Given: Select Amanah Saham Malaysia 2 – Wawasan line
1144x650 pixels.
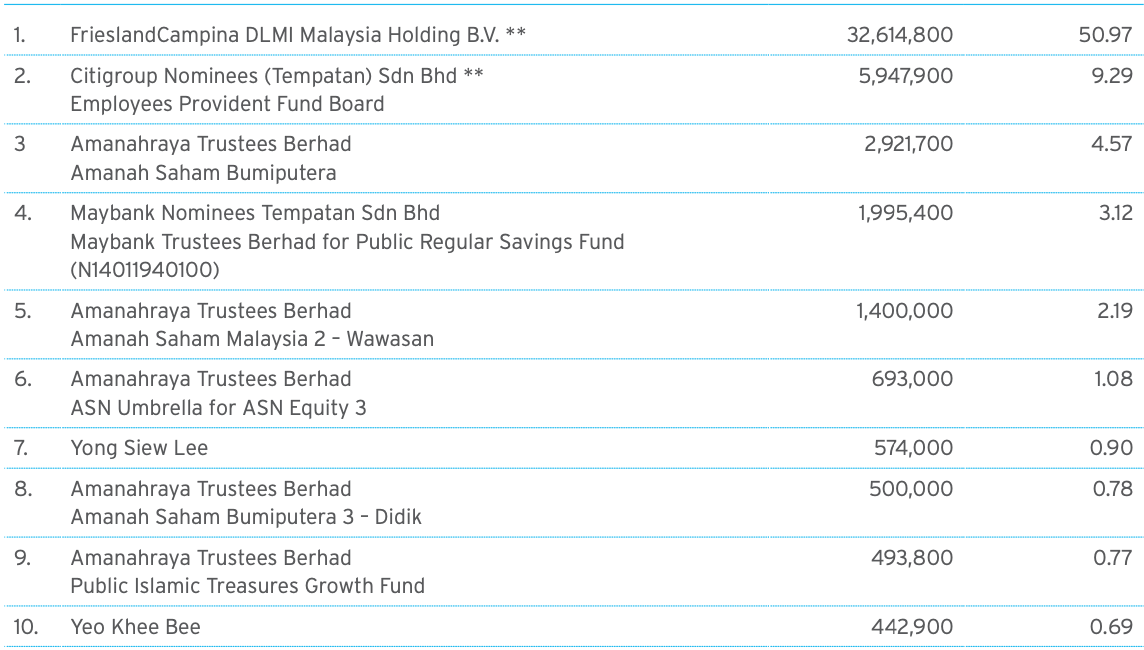Looking at the screenshot, I should click(x=252, y=339).
